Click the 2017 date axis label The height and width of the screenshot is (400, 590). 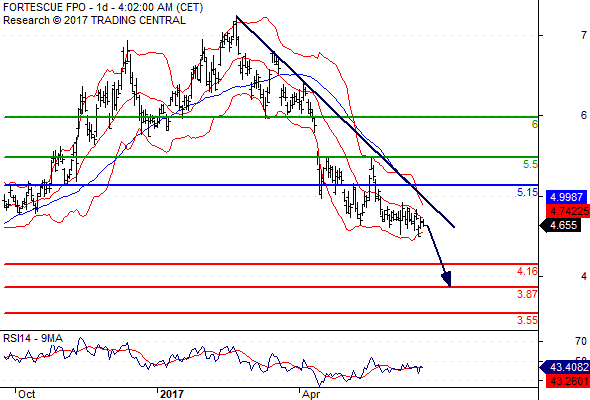click(x=172, y=394)
